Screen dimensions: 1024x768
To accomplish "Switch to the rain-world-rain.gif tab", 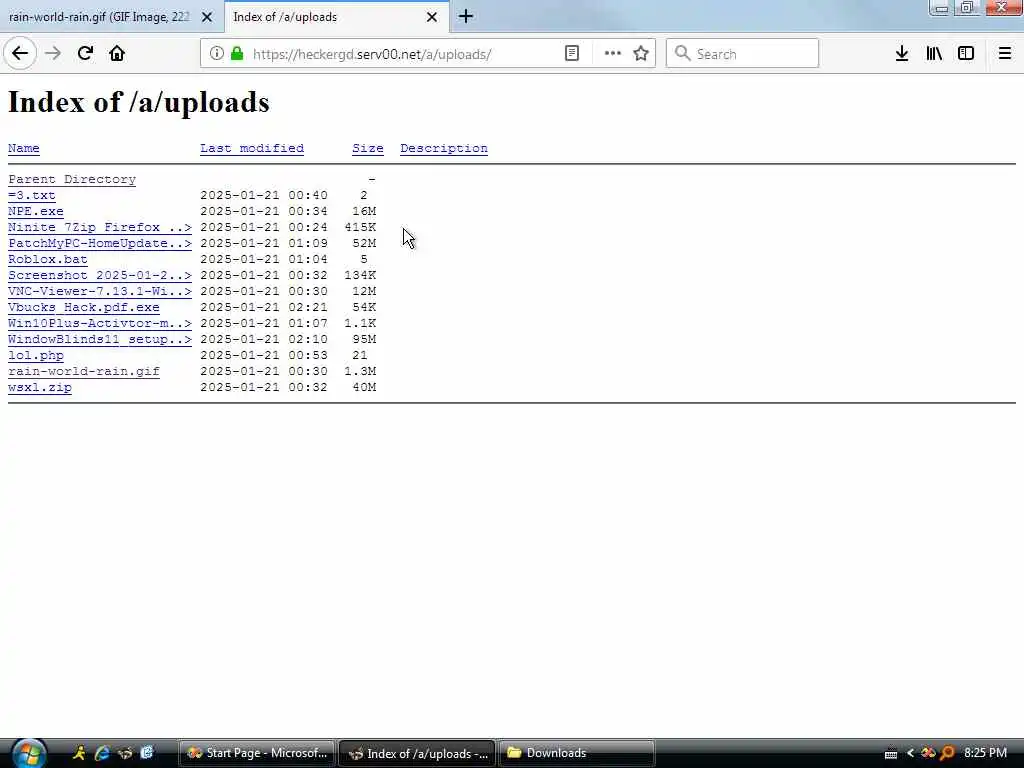I will coord(99,17).
